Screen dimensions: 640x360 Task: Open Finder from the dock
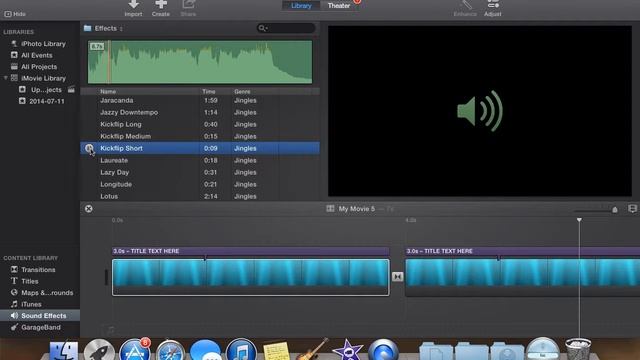click(x=64, y=351)
